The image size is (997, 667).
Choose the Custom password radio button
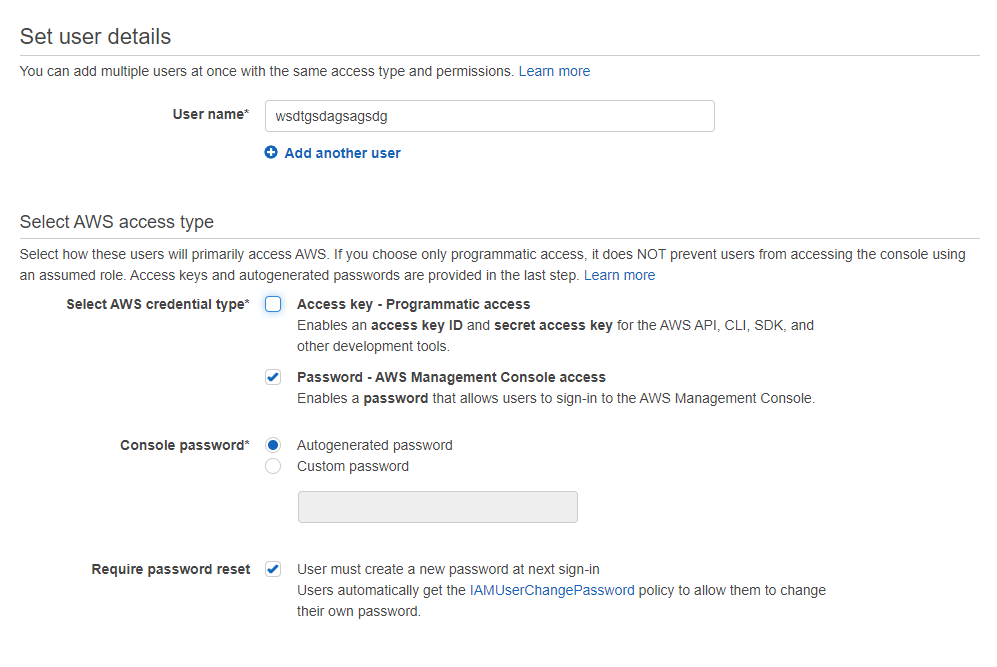pyautogui.click(x=273, y=466)
